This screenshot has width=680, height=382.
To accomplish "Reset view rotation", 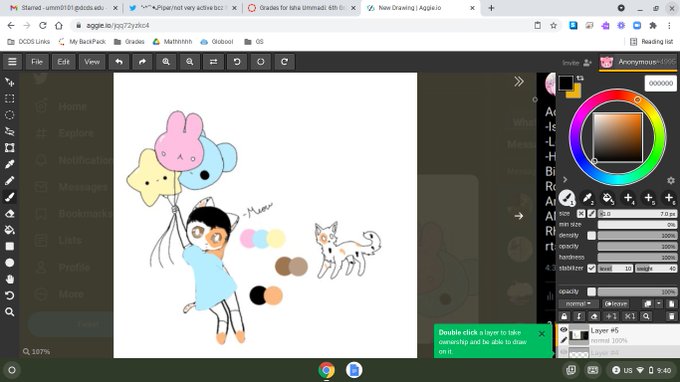I will (261, 62).
